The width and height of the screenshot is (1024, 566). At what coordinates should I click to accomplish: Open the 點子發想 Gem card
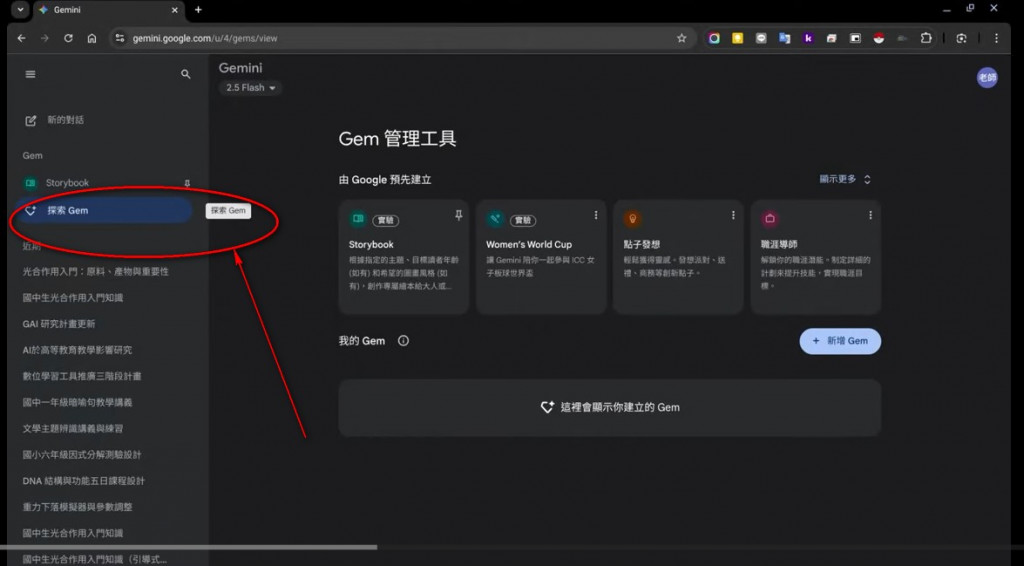click(678, 257)
